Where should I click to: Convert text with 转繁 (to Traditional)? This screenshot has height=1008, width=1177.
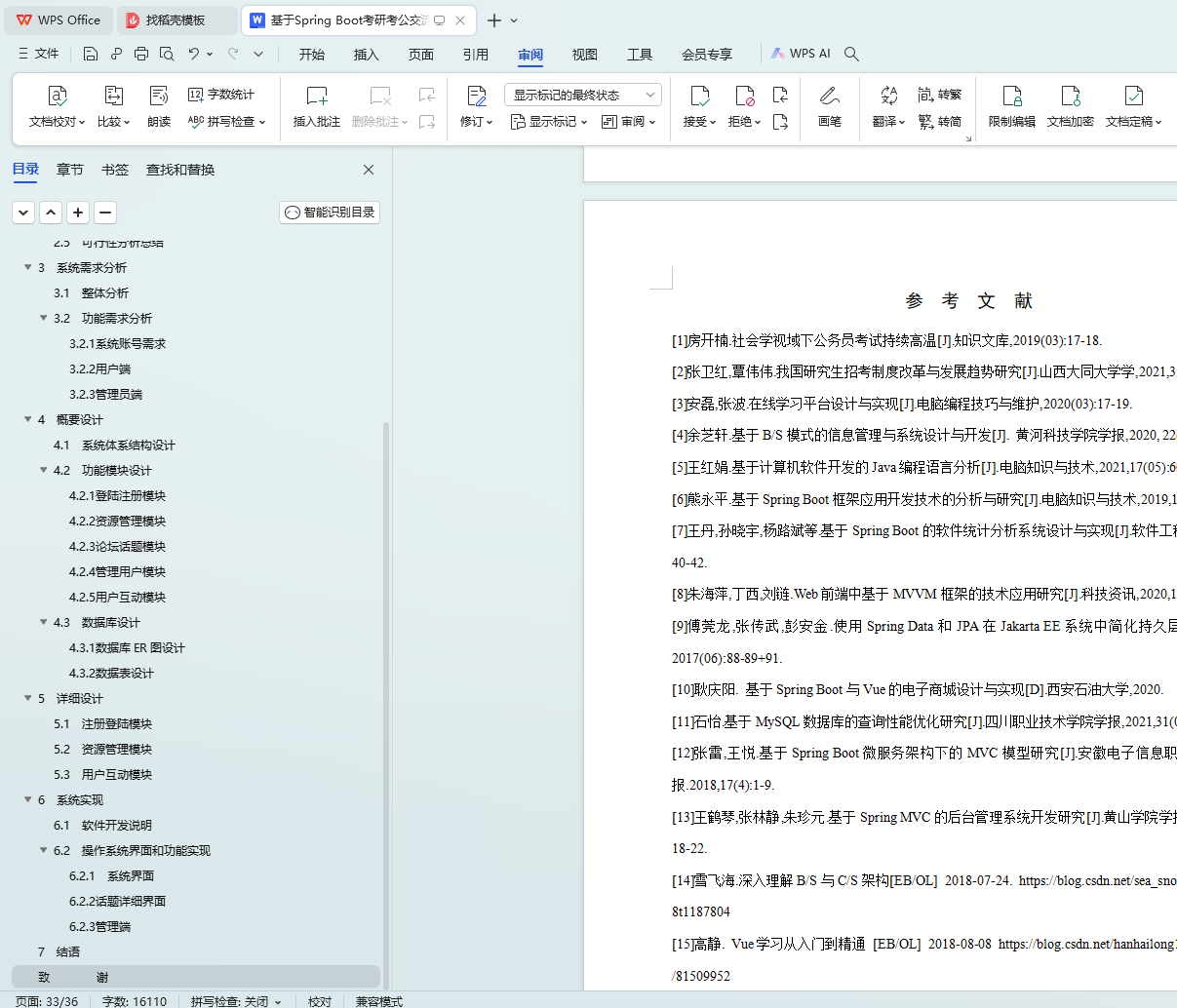pyautogui.click(x=940, y=95)
